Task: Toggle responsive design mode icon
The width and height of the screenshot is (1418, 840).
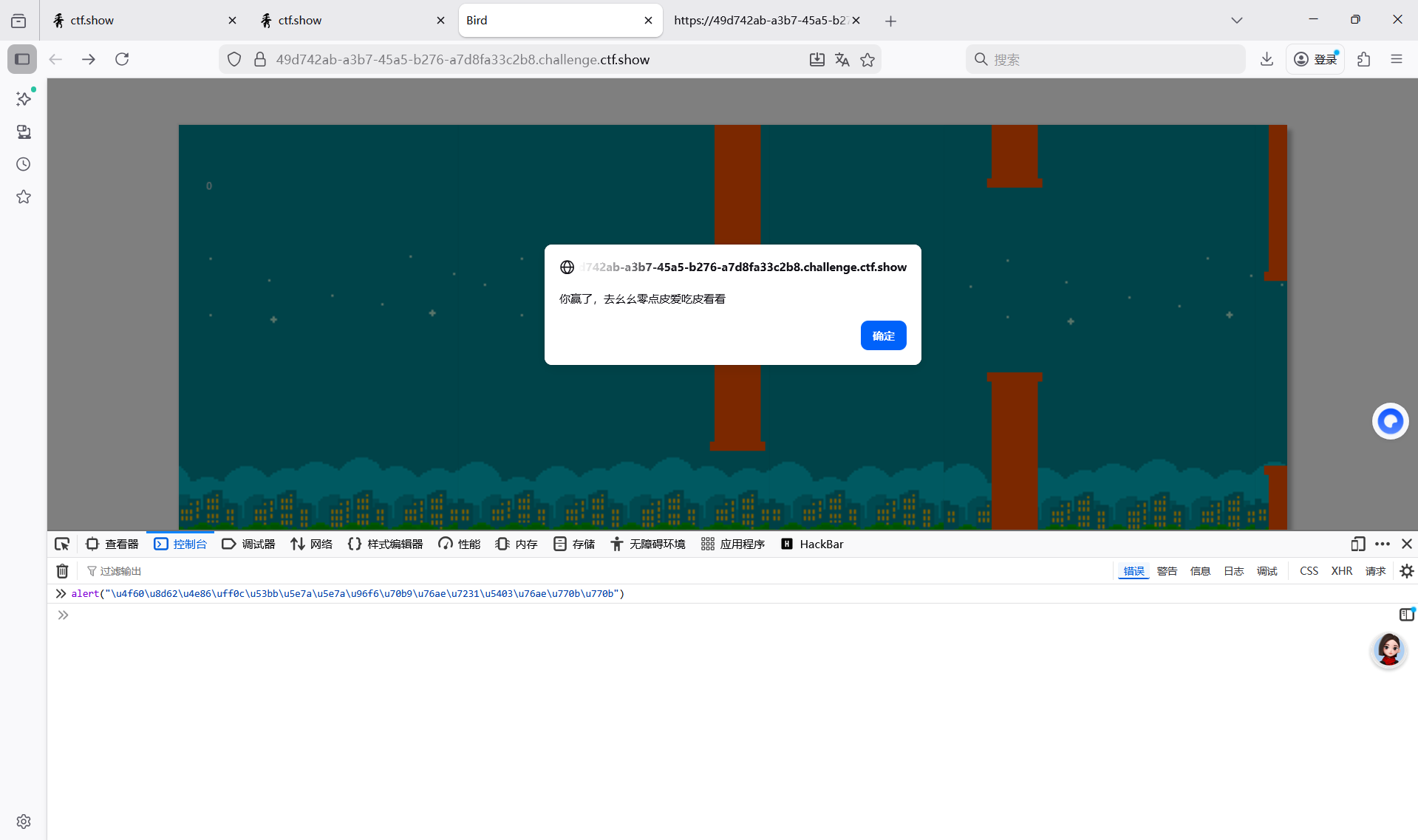Action: click(x=1357, y=544)
